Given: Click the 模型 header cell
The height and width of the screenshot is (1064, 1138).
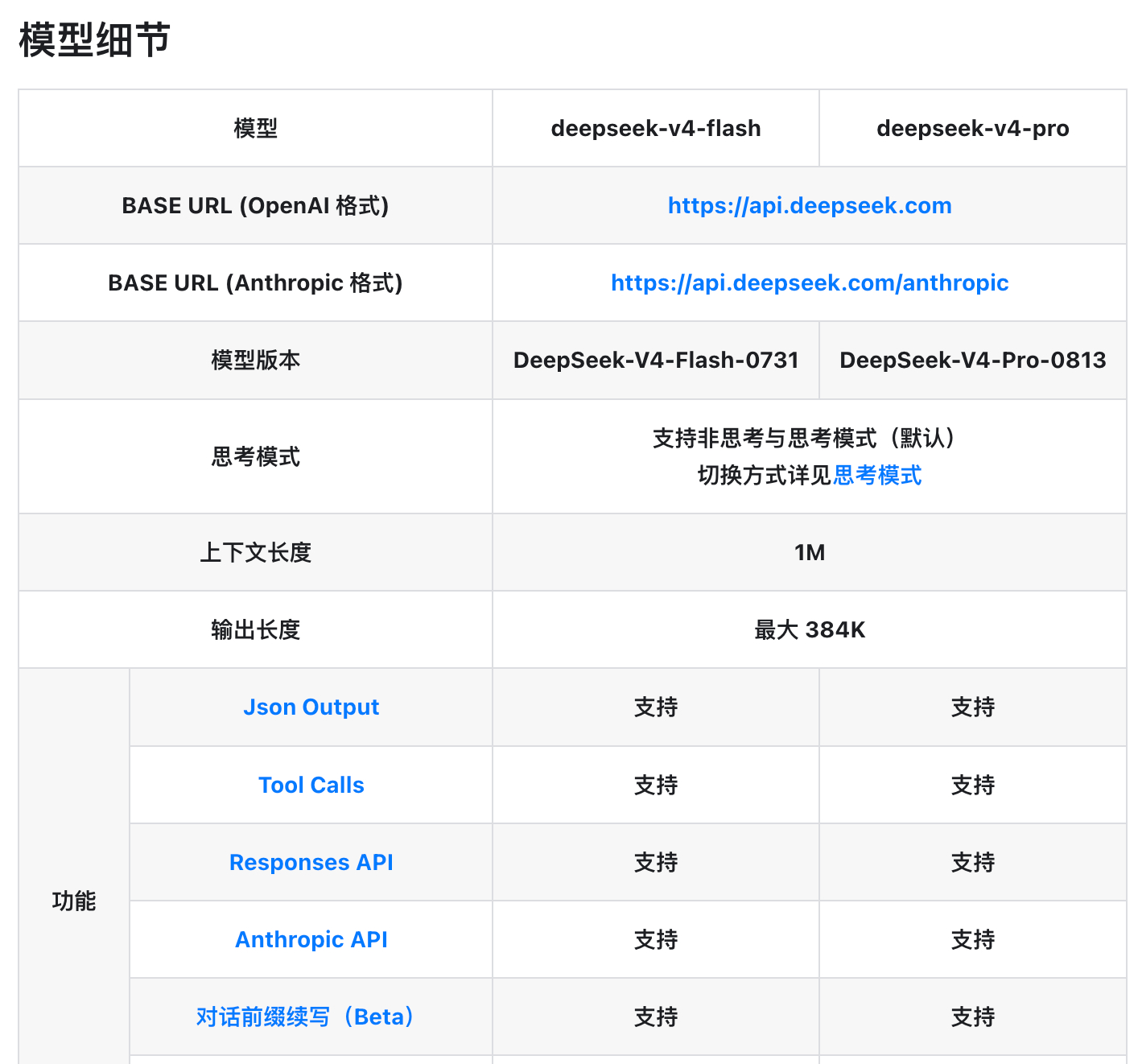Looking at the screenshot, I should point(256,129).
